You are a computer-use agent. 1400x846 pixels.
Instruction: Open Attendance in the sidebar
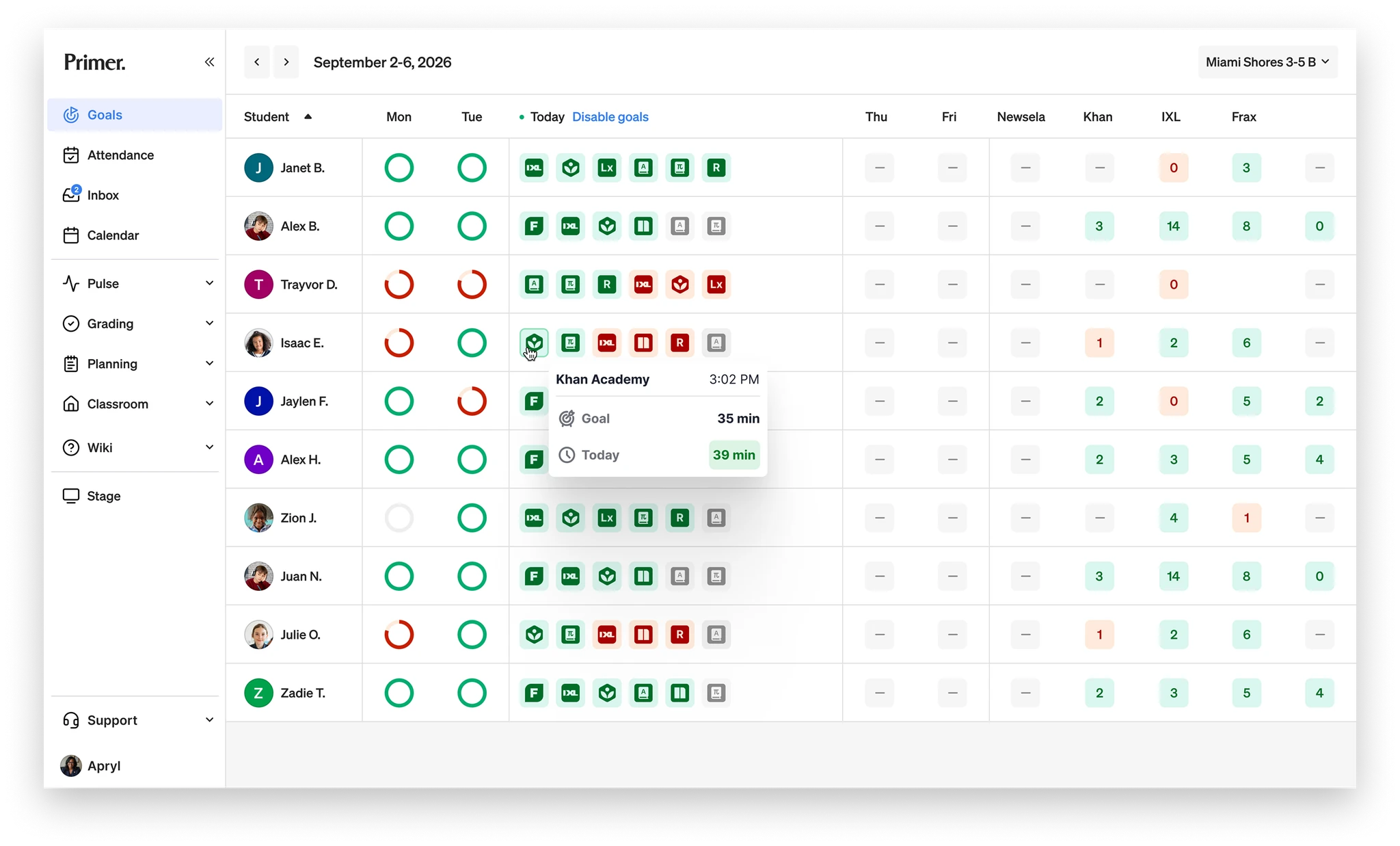(x=135, y=155)
